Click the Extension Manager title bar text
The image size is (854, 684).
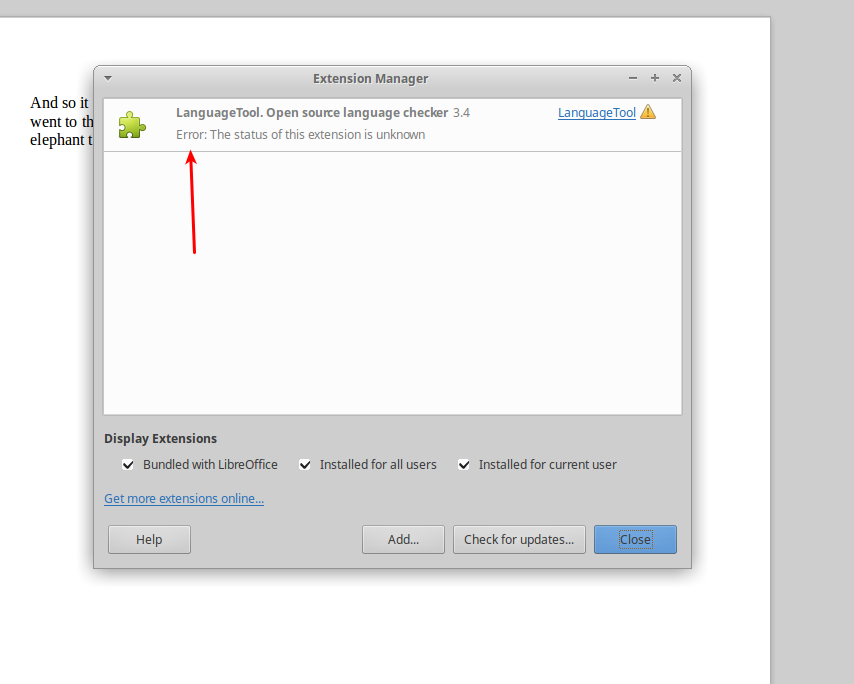tap(370, 78)
